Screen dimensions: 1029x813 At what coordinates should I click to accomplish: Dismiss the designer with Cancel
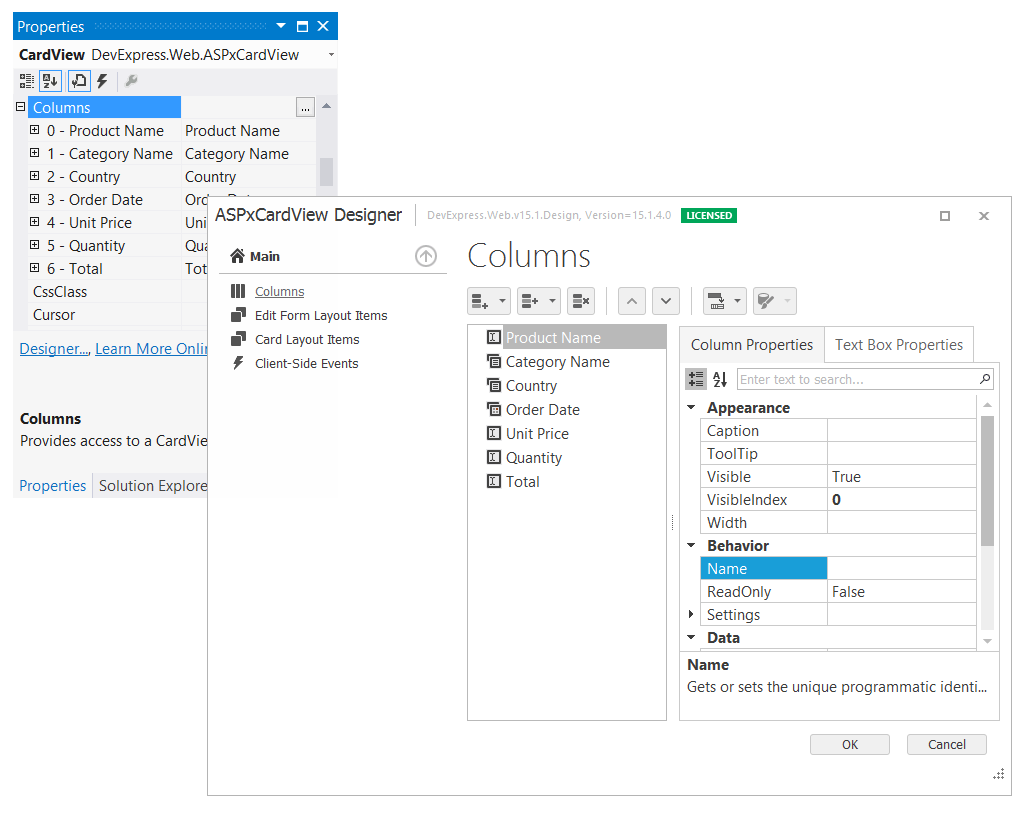[x=946, y=745]
